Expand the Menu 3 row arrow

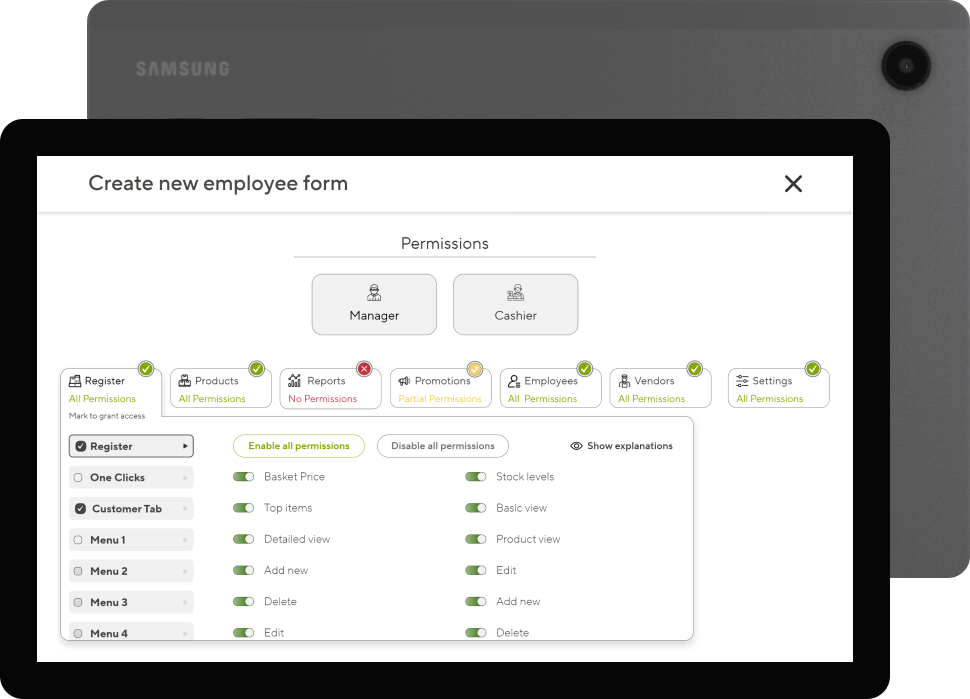pos(185,602)
